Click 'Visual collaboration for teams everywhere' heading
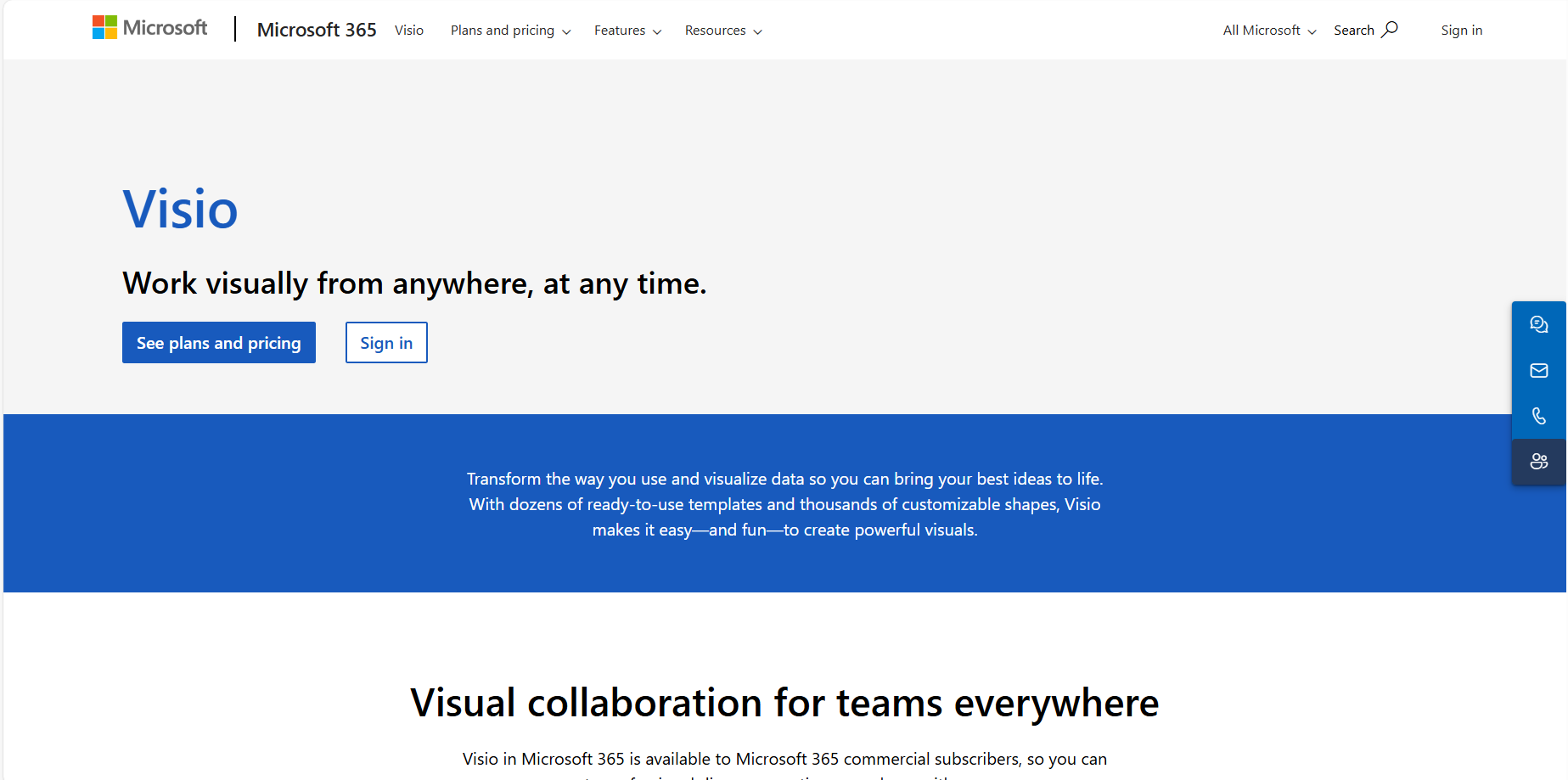This screenshot has height=780, width=1568. pos(784,704)
